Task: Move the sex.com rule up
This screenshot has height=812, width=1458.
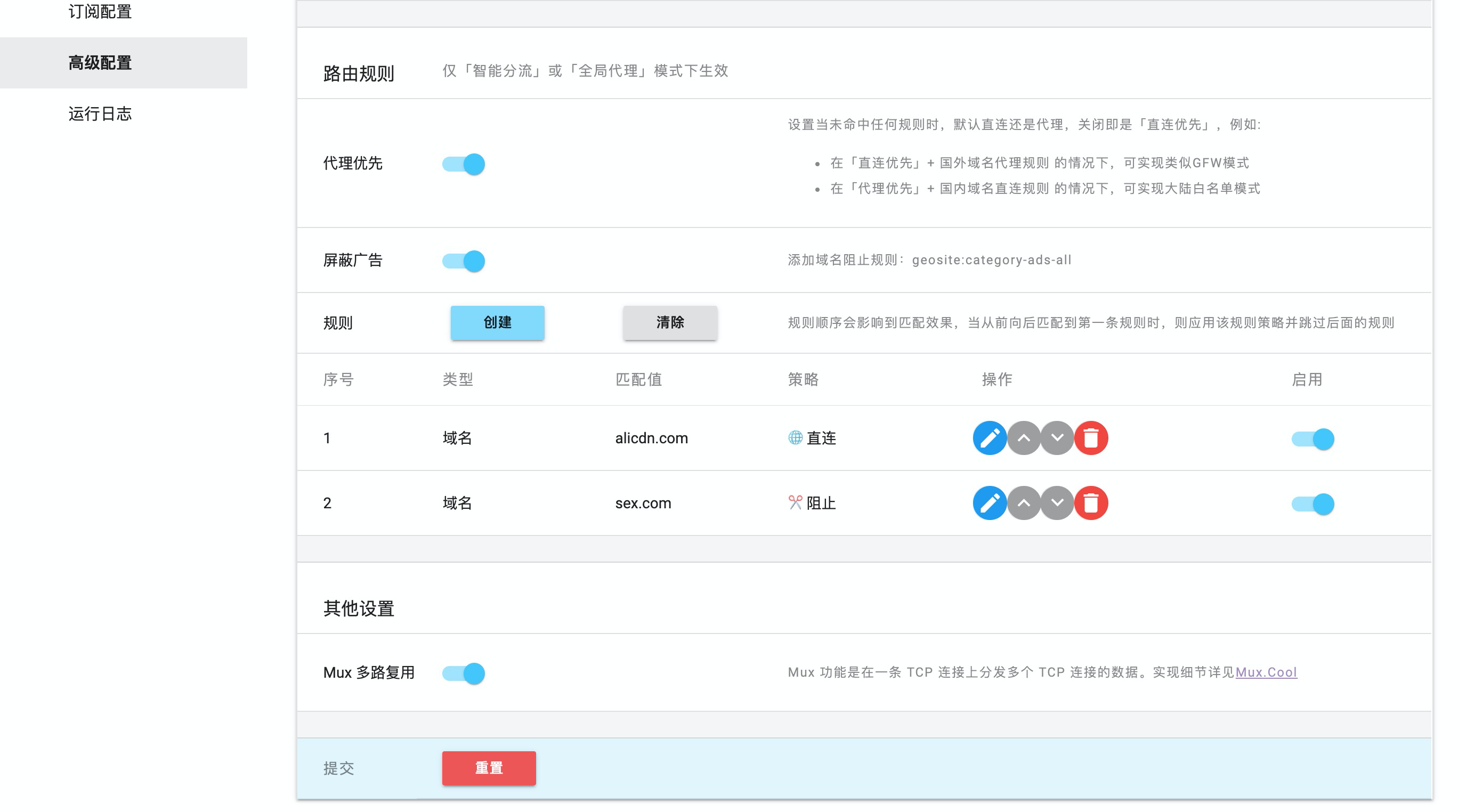Action: (x=1023, y=503)
